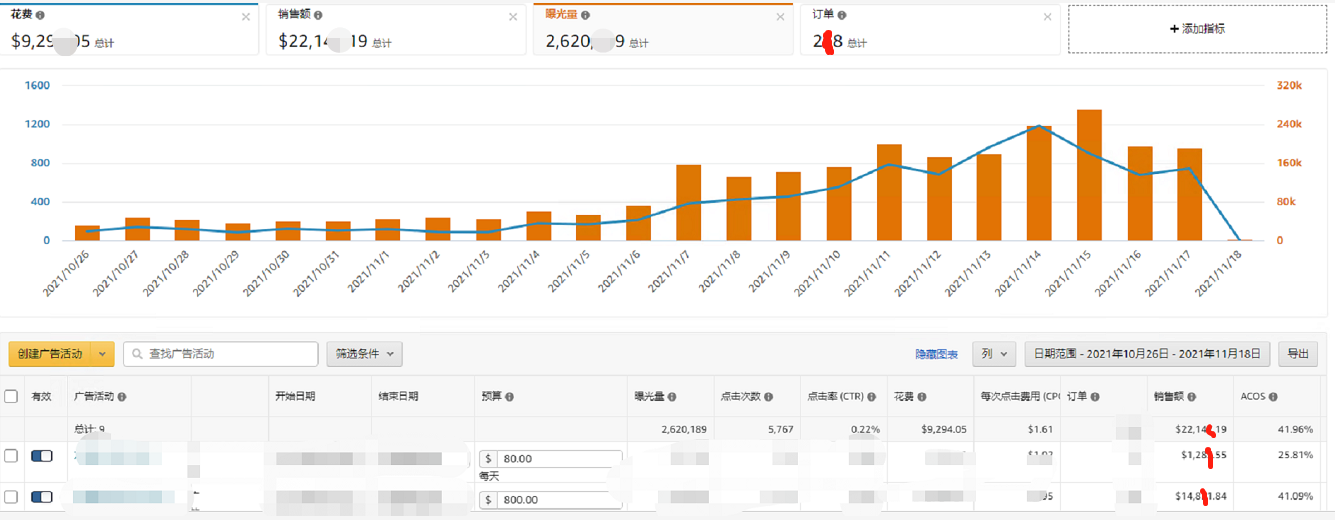This screenshot has width=1335, height=520.
Task: Tick checkbox for the $800.00 budget row
Action: (11, 497)
